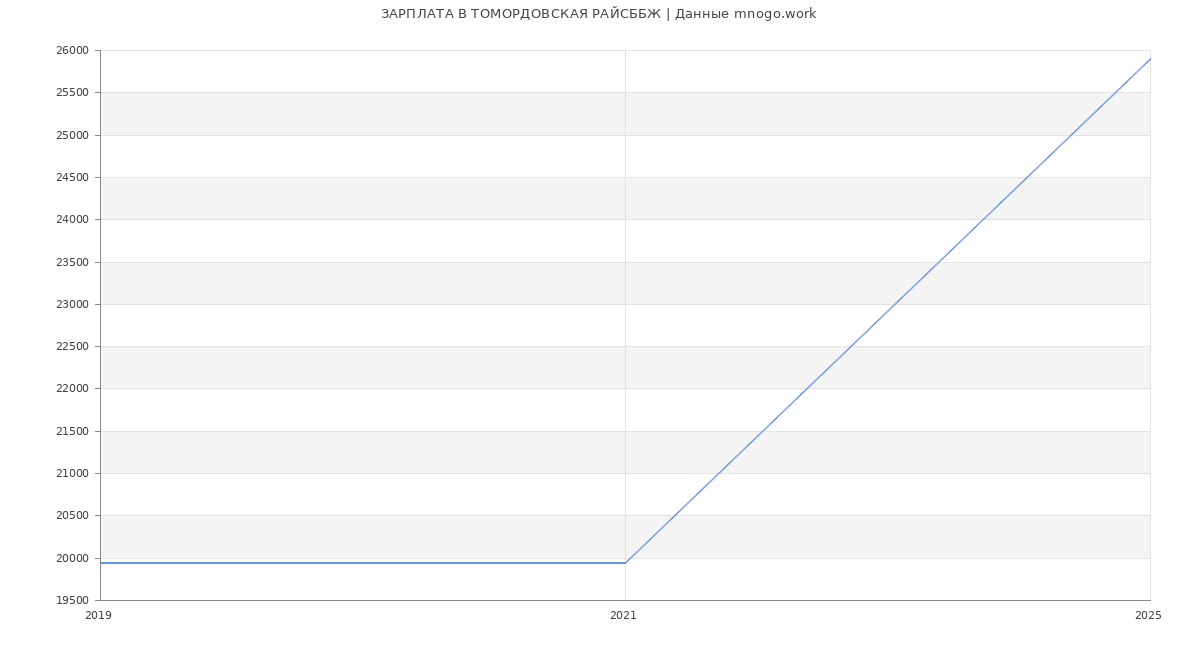Click the line's bend point at 2021

tap(625, 563)
